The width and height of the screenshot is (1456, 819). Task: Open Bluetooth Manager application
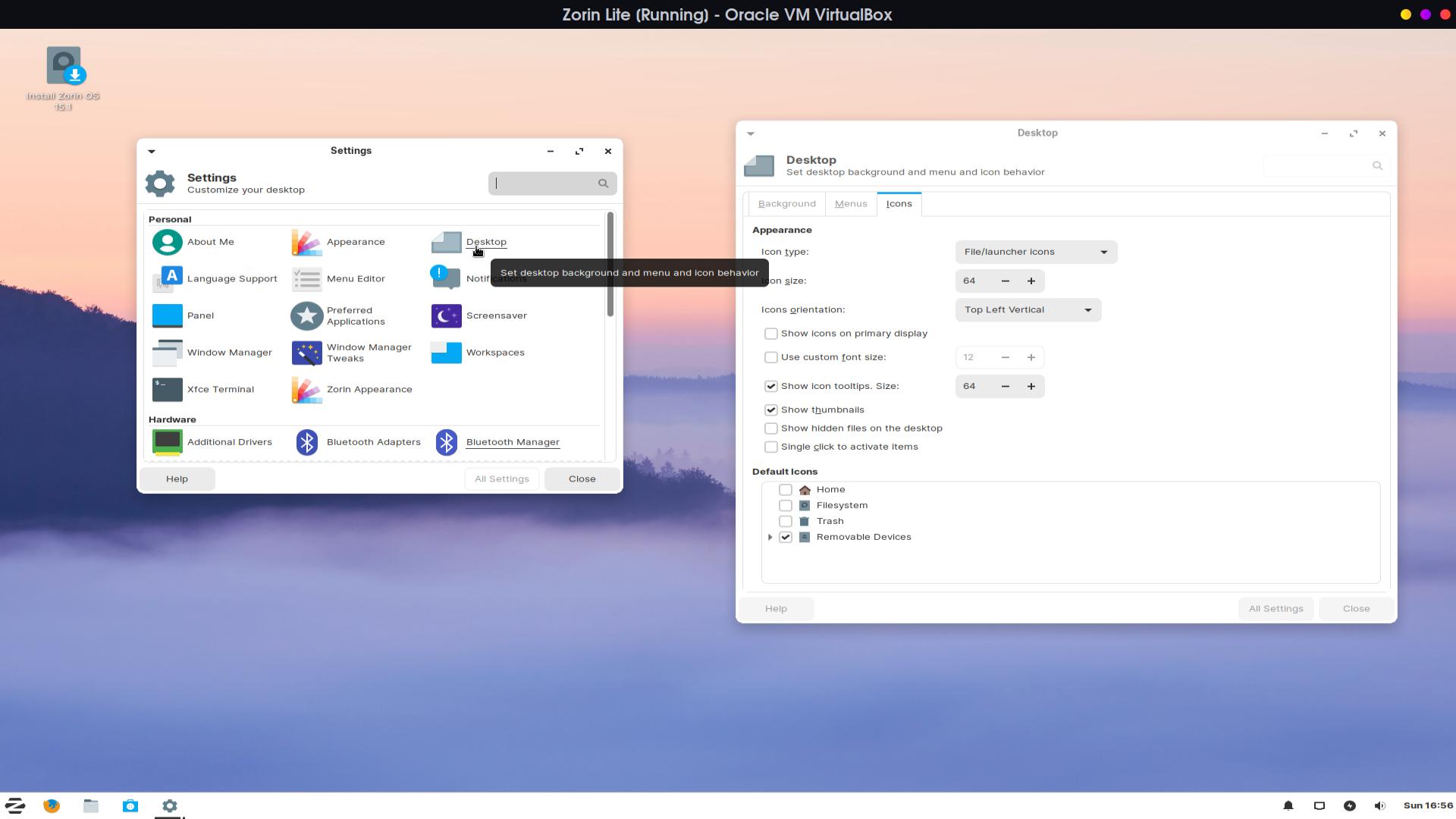coord(513,441)
